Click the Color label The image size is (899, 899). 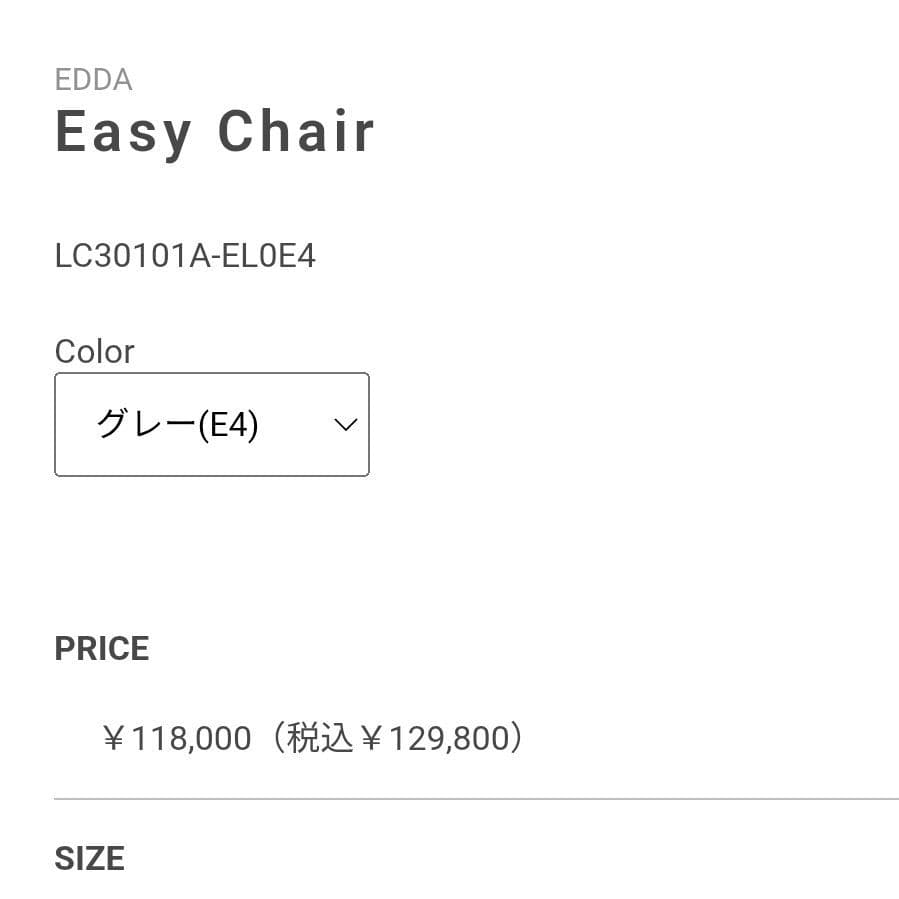pos(94,351)
